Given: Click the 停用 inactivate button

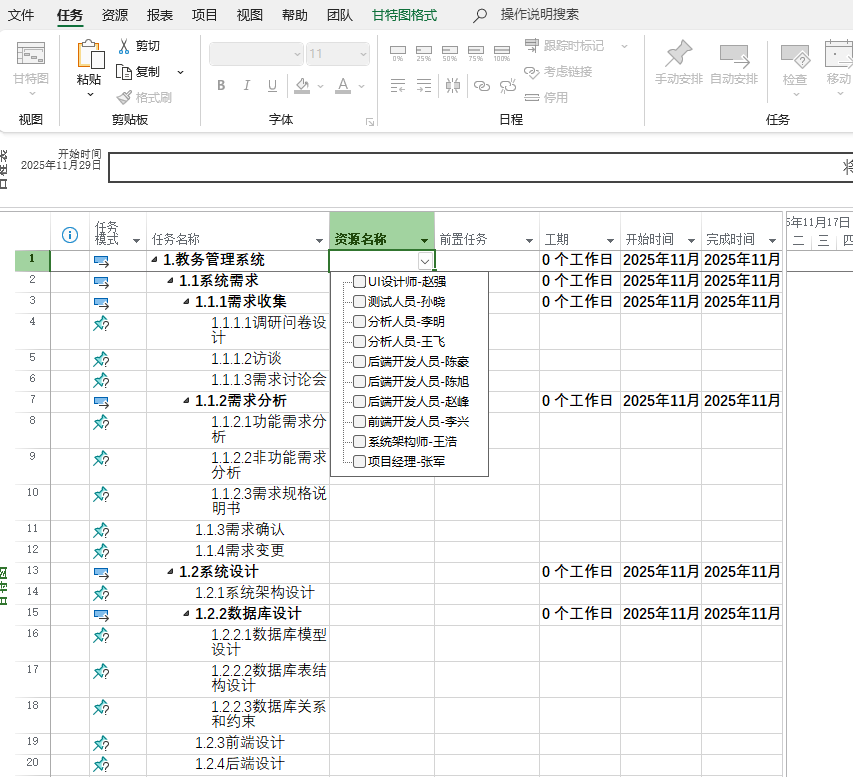Looking at the screenshot, I should (x=546, y=97).
